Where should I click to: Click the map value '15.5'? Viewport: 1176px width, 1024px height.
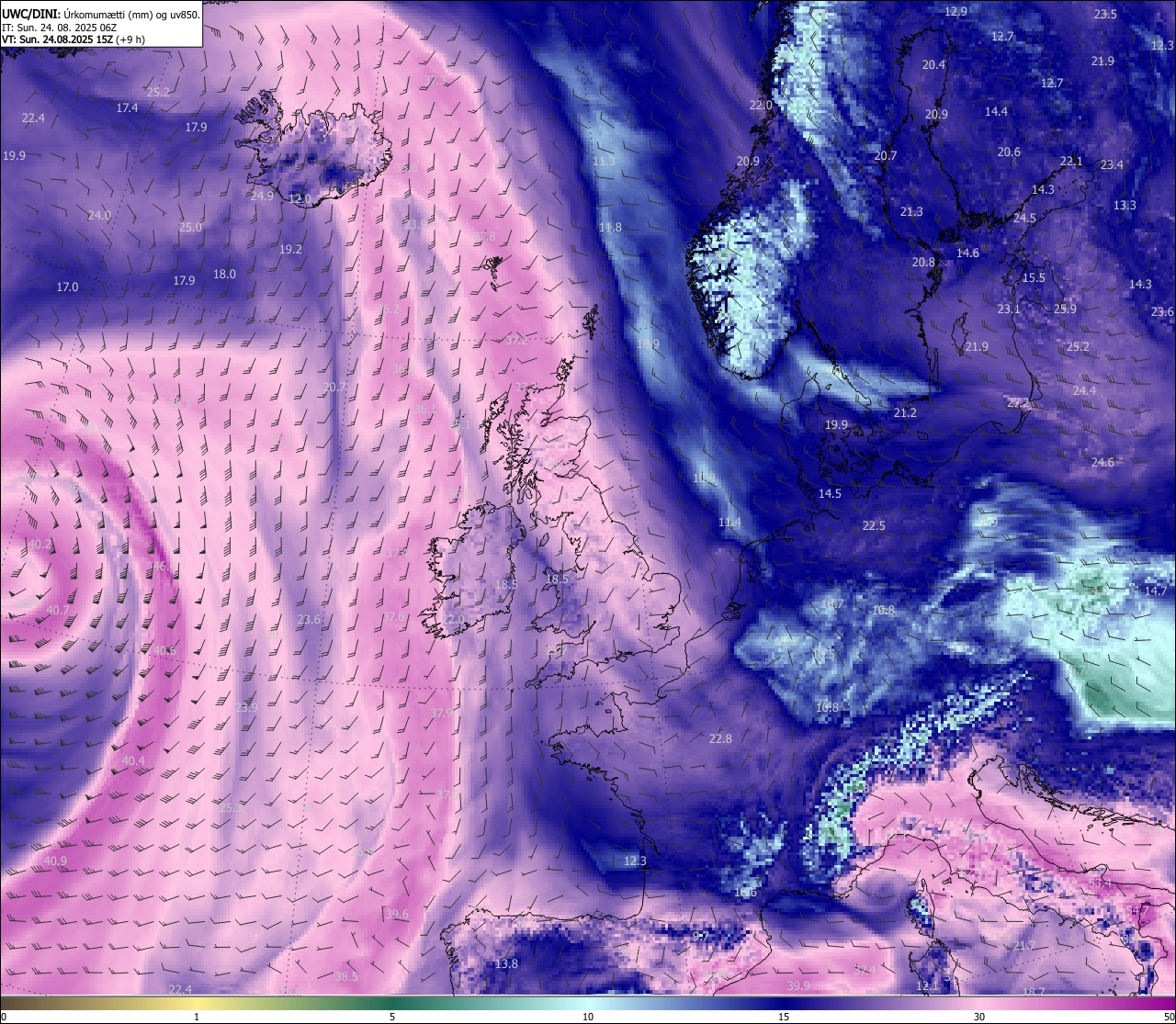click(1034, 277)
